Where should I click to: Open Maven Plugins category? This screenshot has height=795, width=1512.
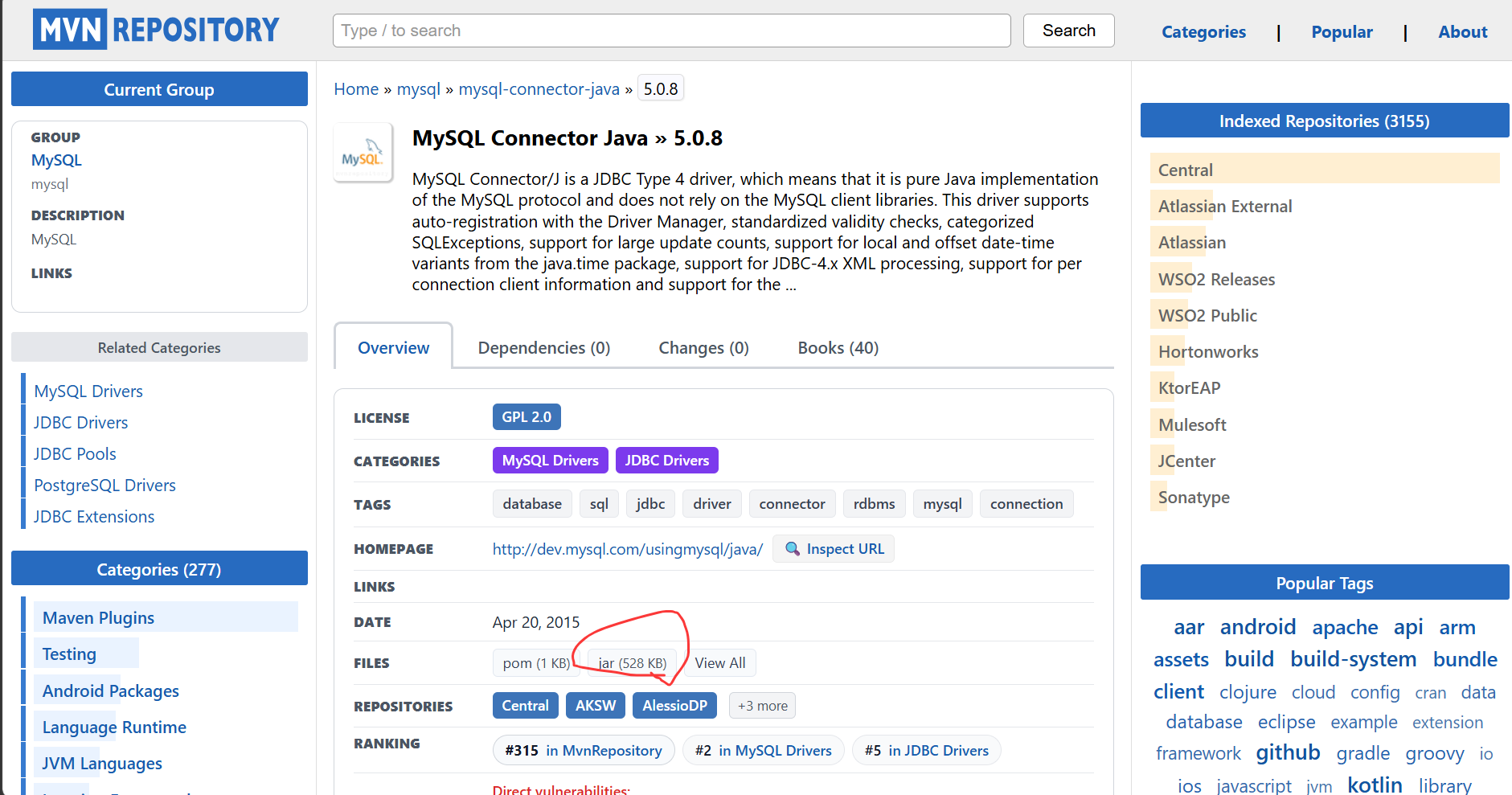pyautogui.click(x=98, y=617)
